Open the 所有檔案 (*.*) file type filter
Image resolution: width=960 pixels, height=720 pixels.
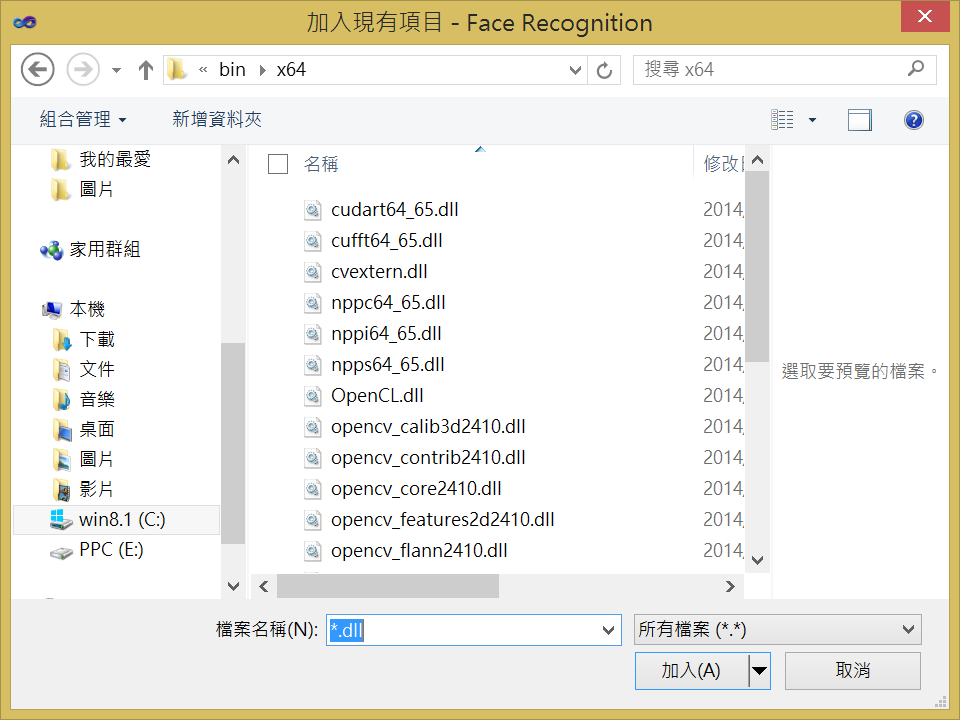pos(777,629)
